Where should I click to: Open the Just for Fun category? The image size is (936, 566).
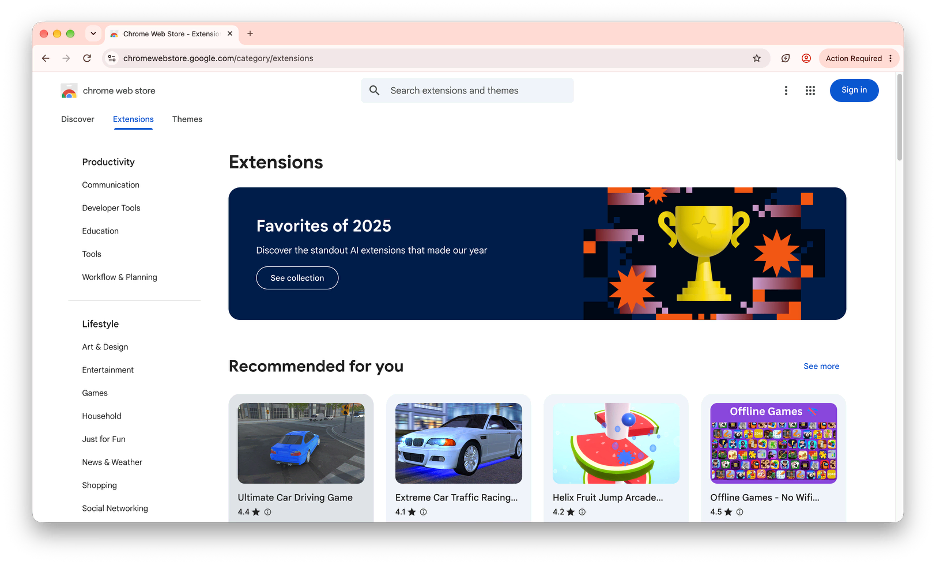click(104, 439)
